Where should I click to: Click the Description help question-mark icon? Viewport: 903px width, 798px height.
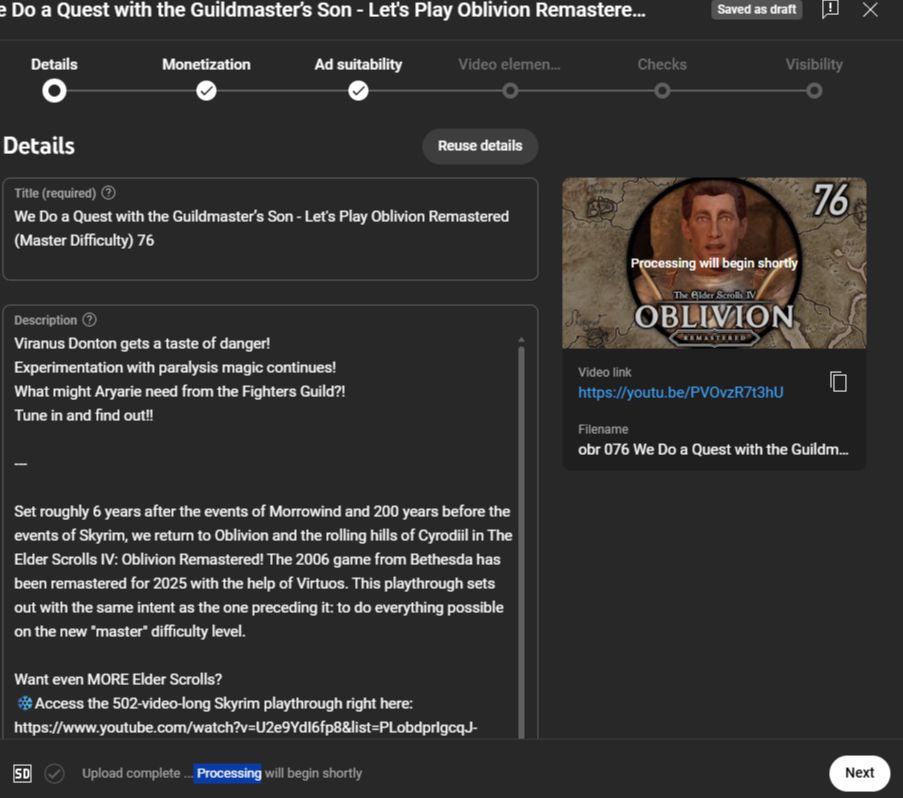[x=89, y=320]
